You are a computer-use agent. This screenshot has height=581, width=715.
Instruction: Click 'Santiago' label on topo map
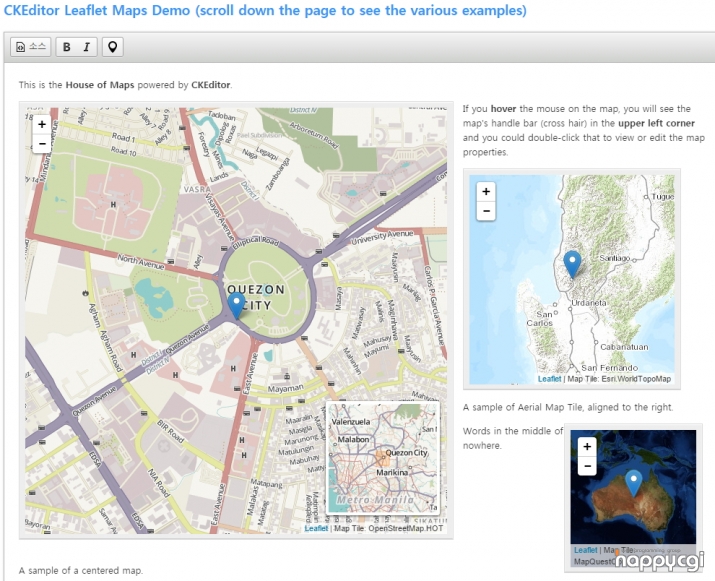tap(615, 258)
